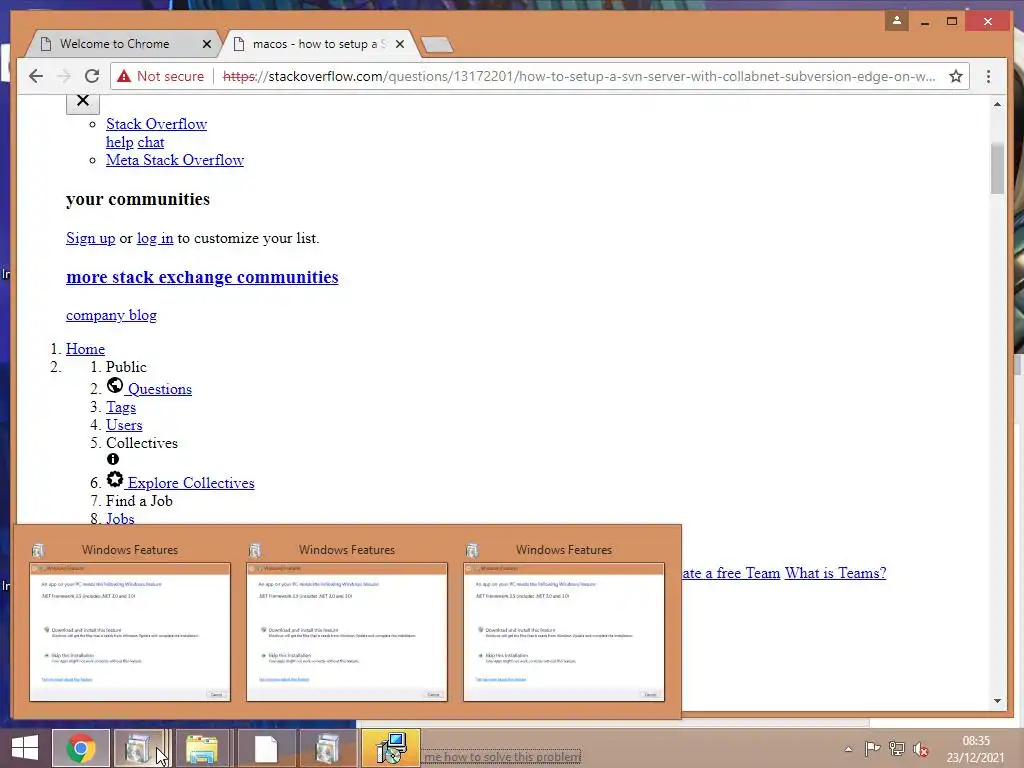
Task: Click the Not secure warning icon
Action: point(123,76)
